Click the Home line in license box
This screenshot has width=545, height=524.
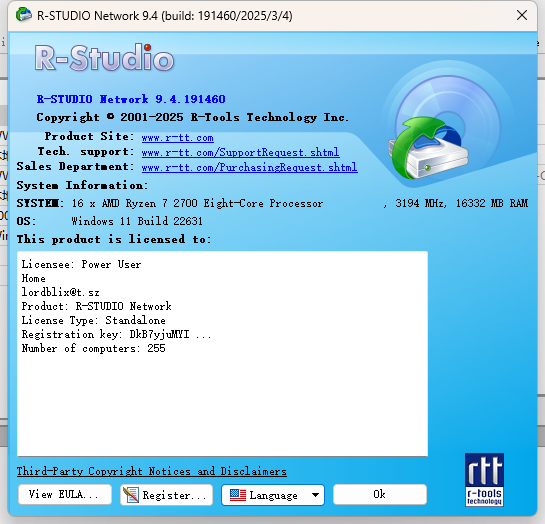pyautogui.click(x=33, y=278)
